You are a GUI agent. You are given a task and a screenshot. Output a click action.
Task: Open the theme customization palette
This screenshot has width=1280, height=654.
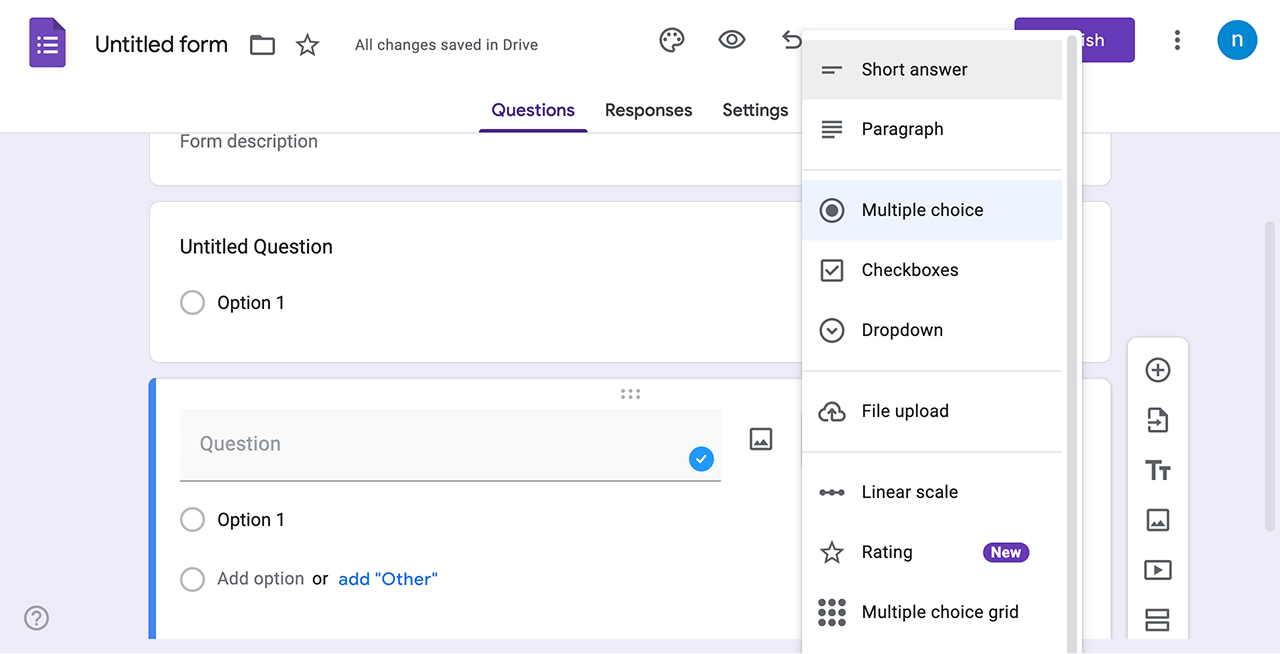(x=671, y=39)
